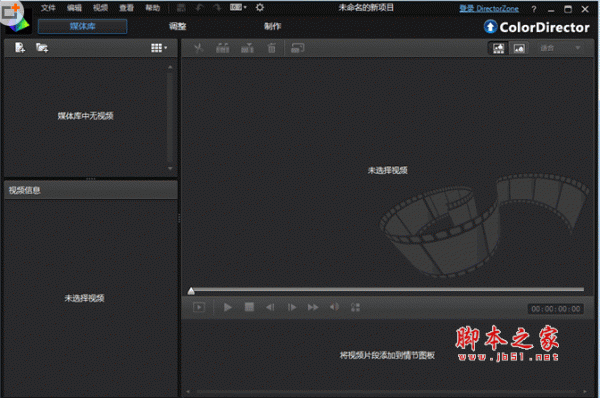Click the volume speaker icon
The width and height of the screenshot is (600, 398).
coord(334,307)
